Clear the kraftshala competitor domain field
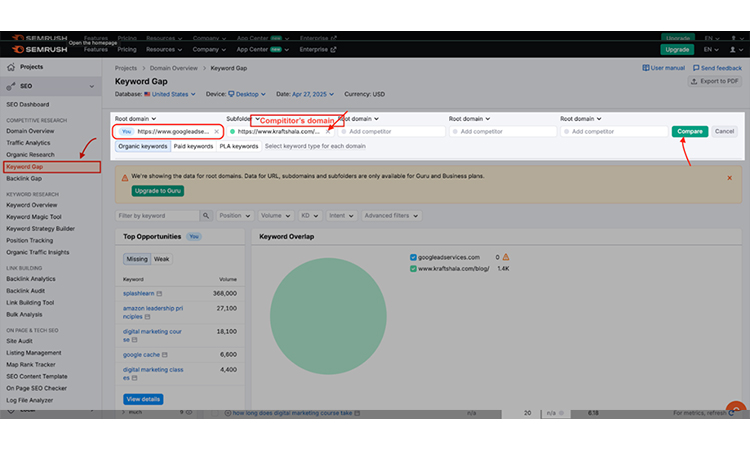Screen dimensions: 750x450 328,132
